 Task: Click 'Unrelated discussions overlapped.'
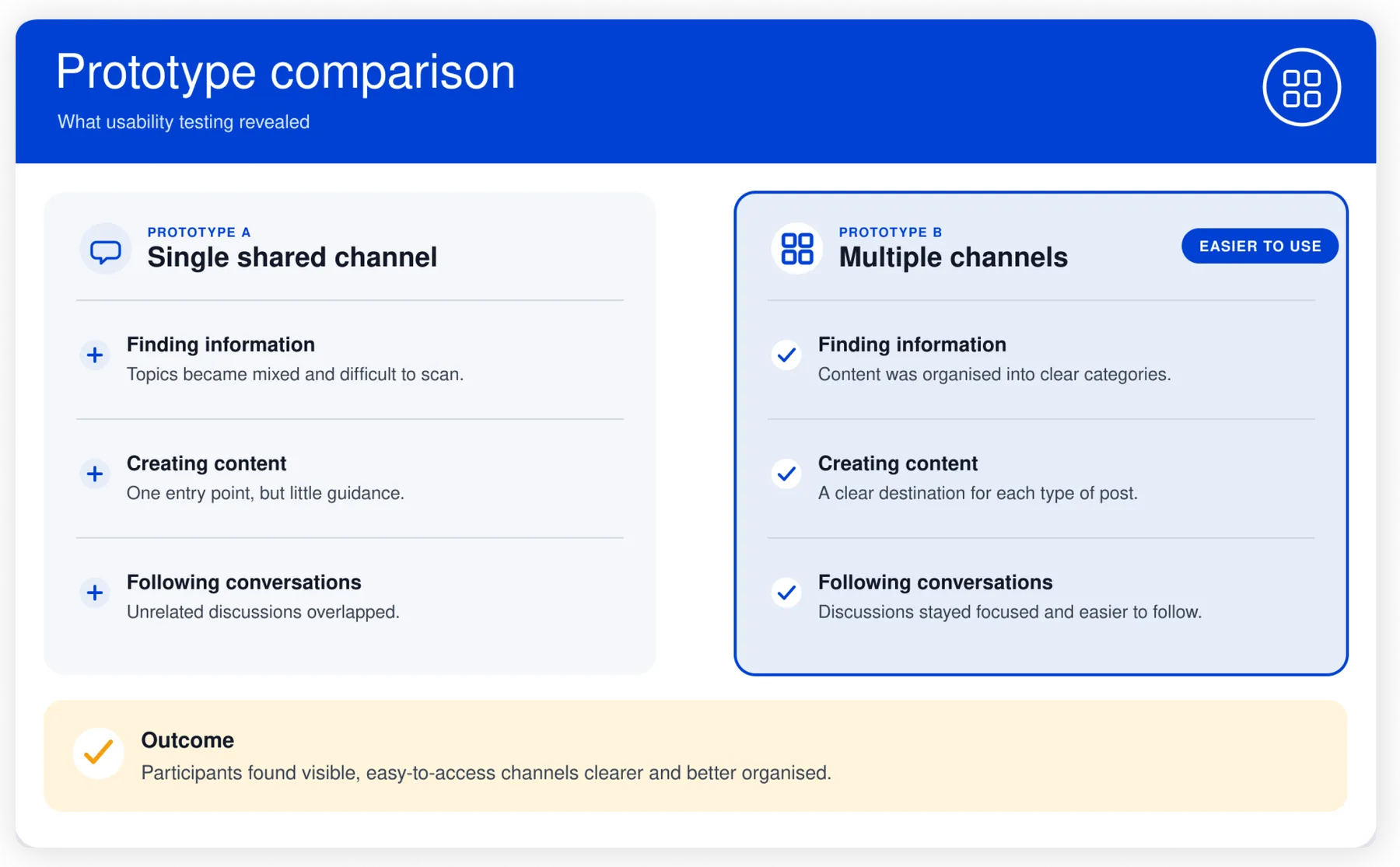tap(264, 612)
